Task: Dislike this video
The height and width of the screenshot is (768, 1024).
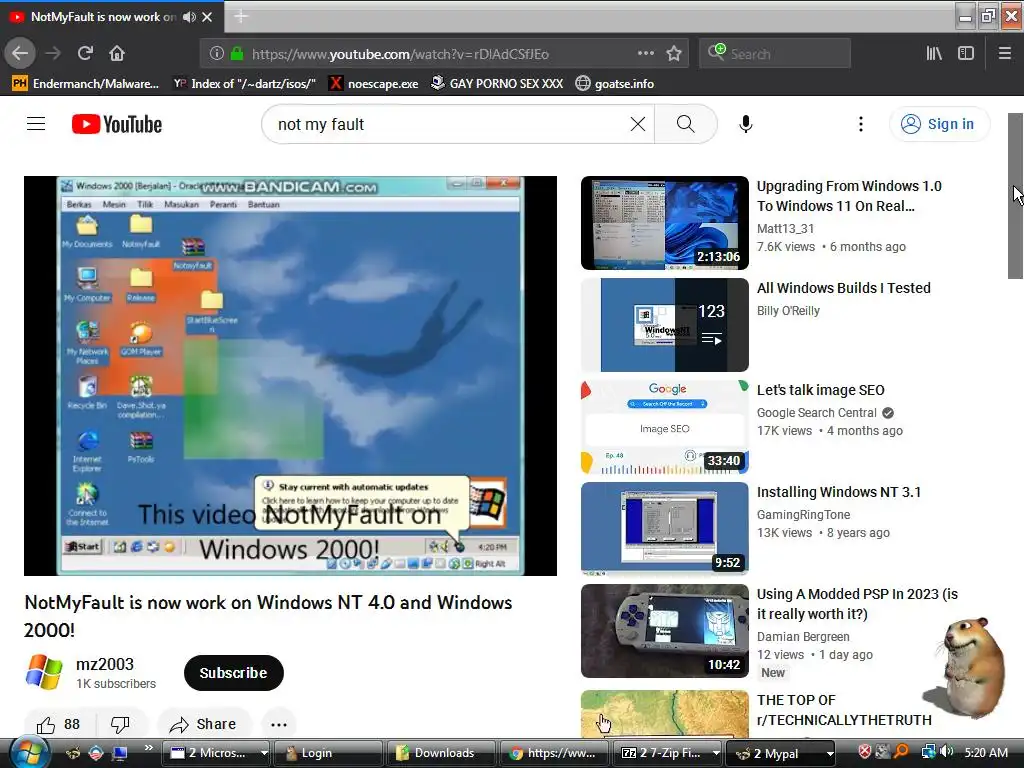Action: 121,724
